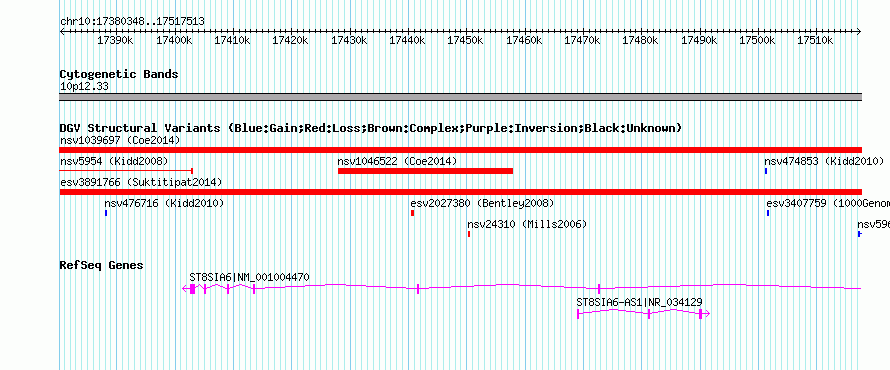This screenshot has width=890, height=370.
Task: Open the esv3891766 (Suktitipat2014) label
Action: coord(141,182)
